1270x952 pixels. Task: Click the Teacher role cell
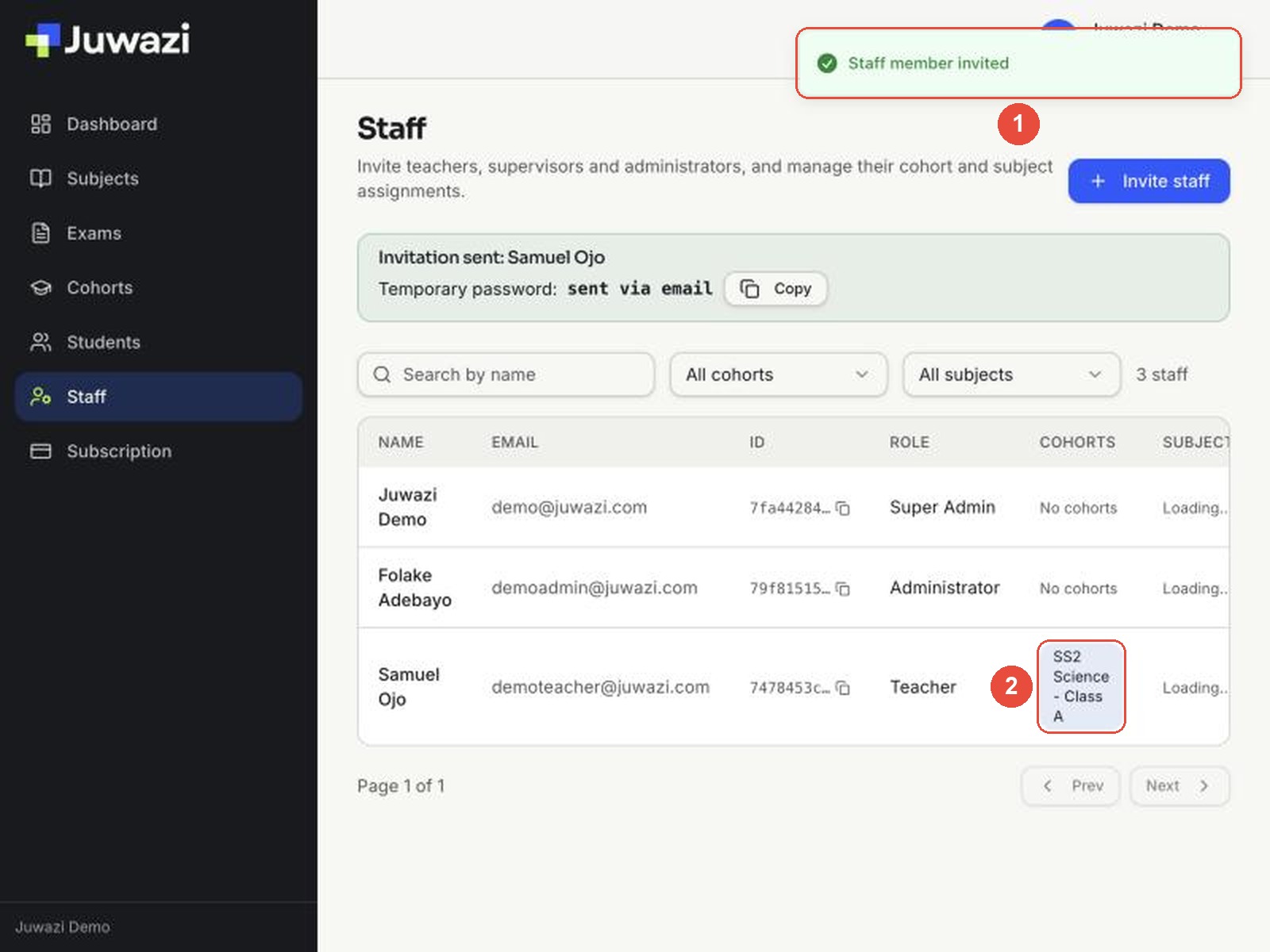click(923, 687)
